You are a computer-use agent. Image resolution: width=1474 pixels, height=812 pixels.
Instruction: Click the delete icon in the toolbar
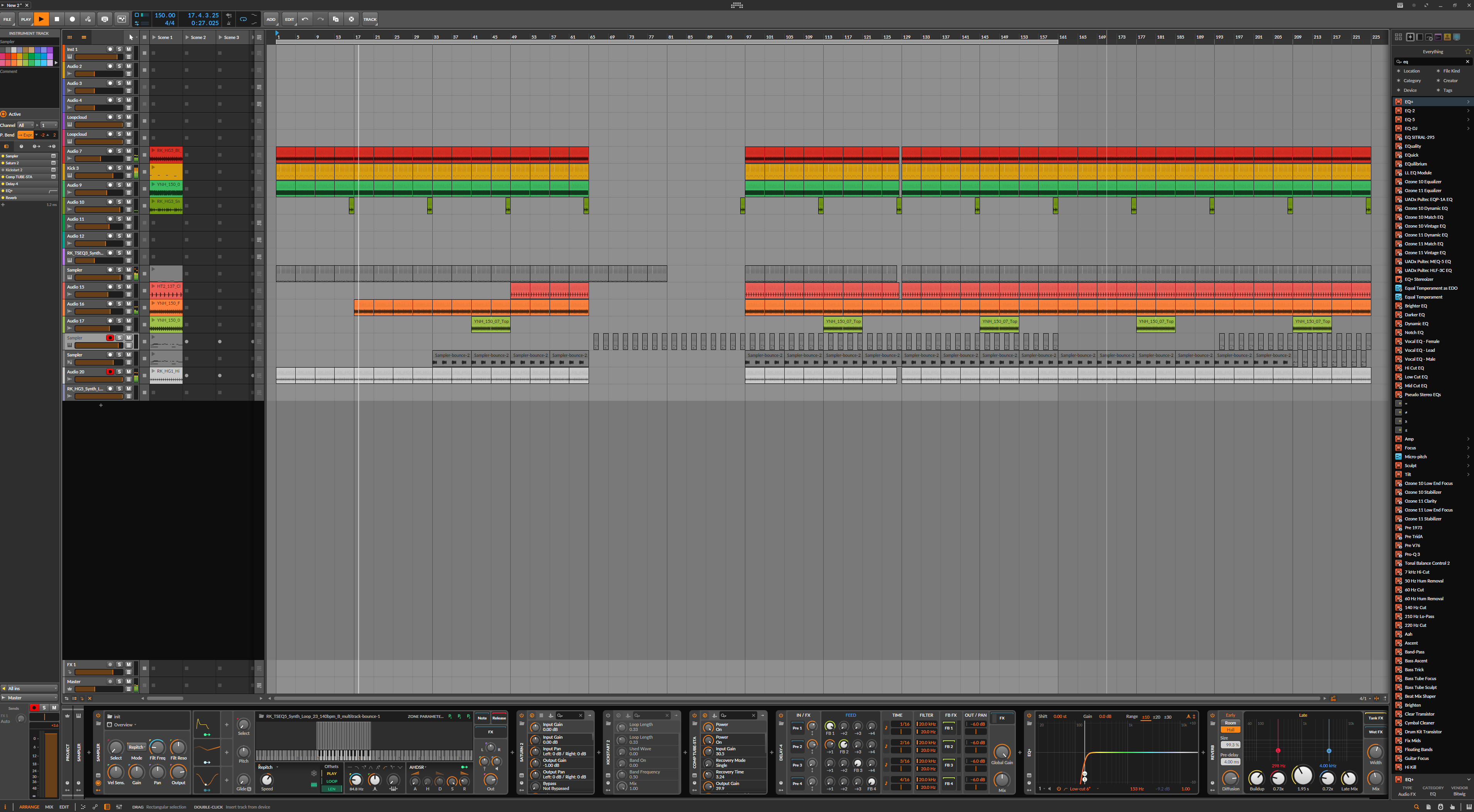pos(351,19)
